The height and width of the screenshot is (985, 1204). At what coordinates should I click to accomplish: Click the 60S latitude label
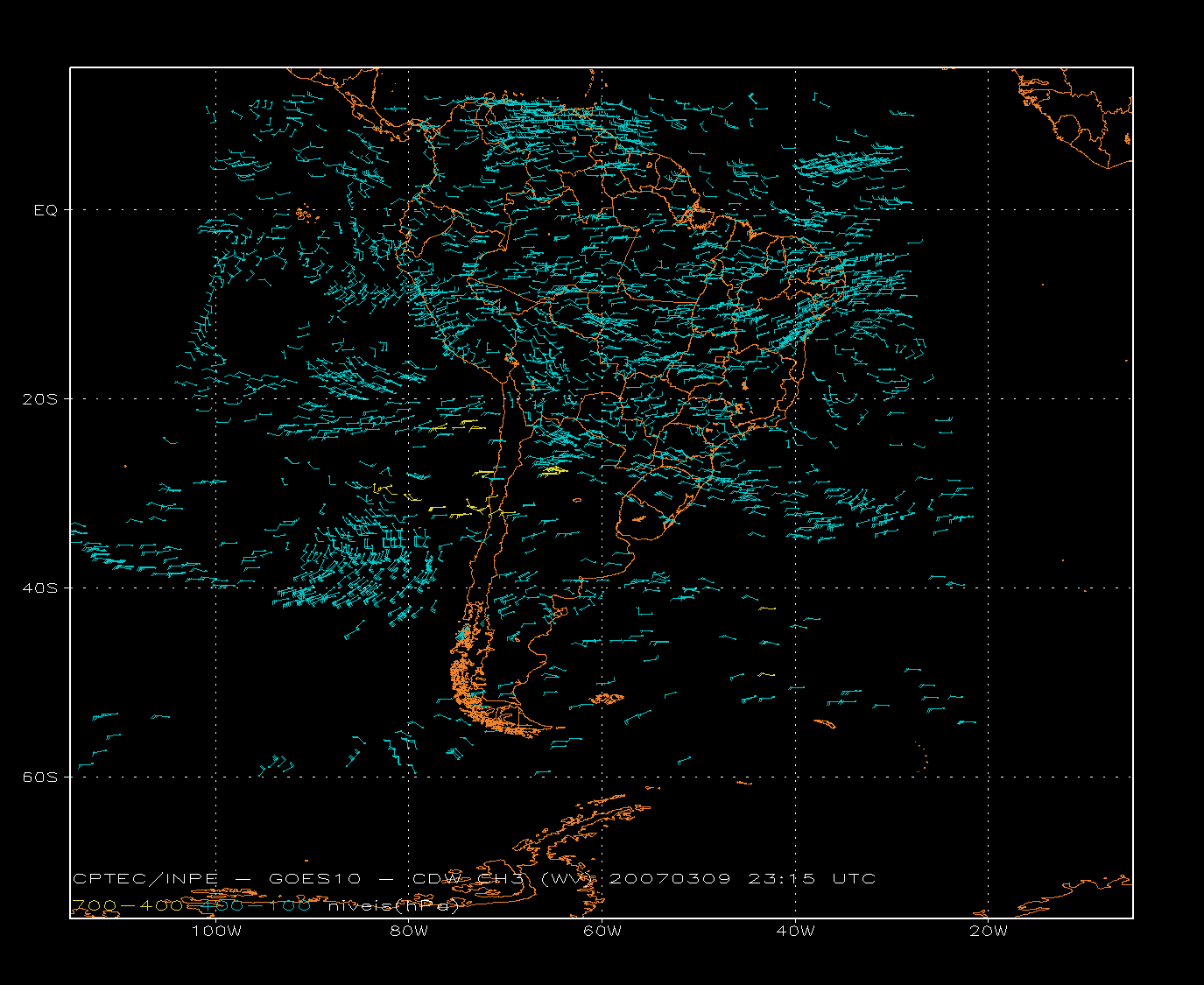39,777
